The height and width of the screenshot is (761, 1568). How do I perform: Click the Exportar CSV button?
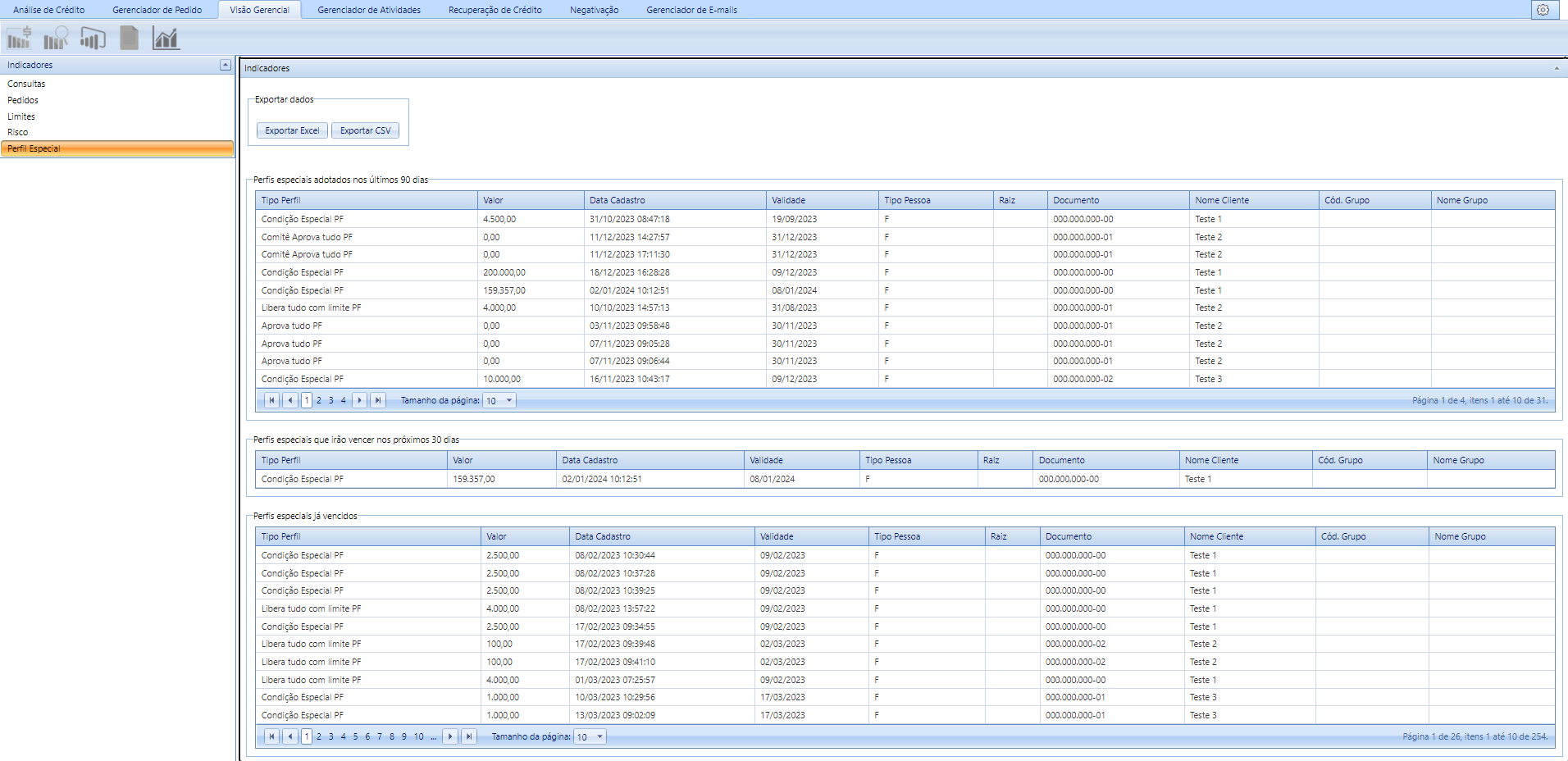tap(365, 130)
